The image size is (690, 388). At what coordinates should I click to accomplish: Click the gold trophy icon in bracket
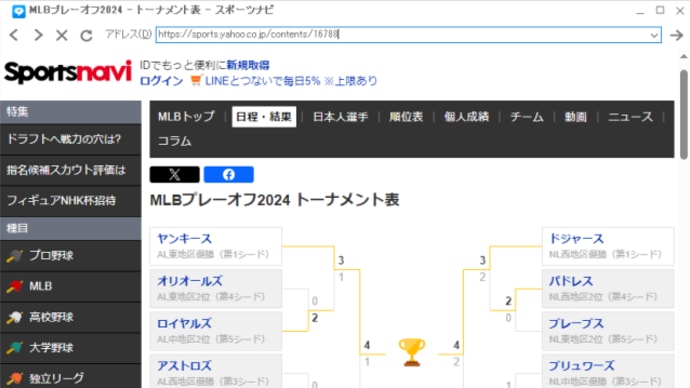click(x=412, y=352)
